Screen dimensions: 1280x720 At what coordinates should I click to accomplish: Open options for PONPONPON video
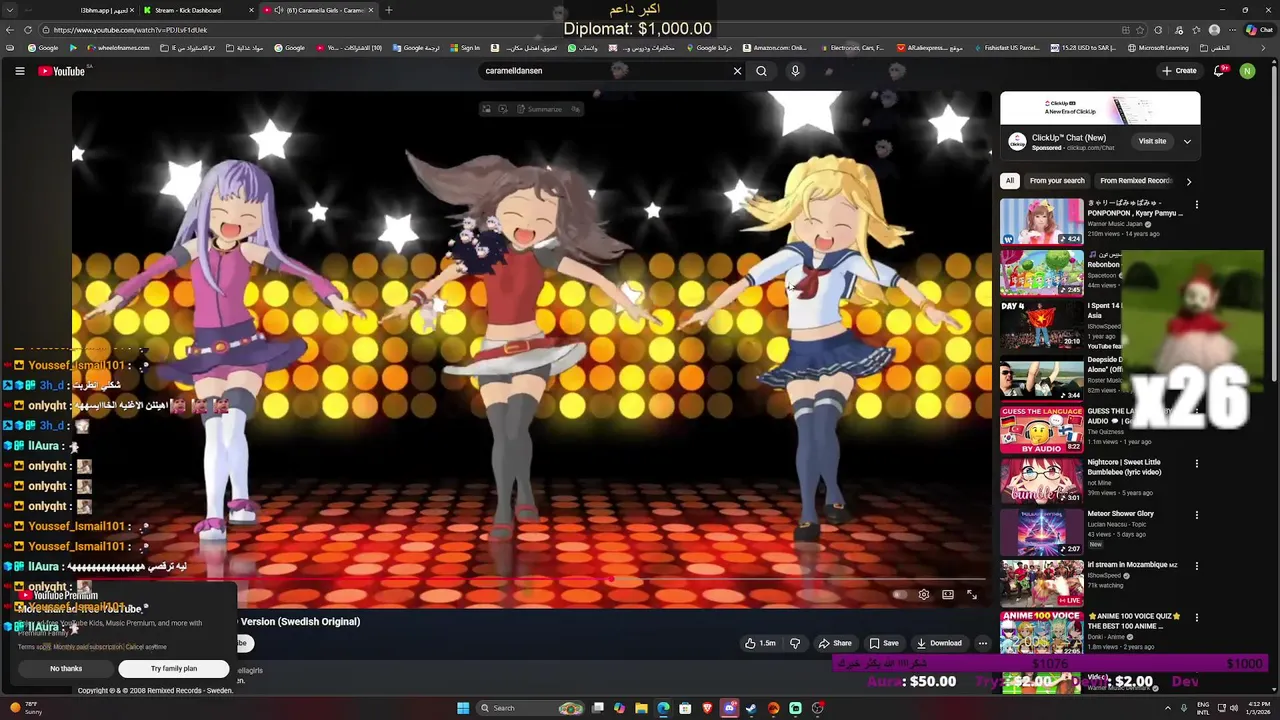tap(1196, 205)
